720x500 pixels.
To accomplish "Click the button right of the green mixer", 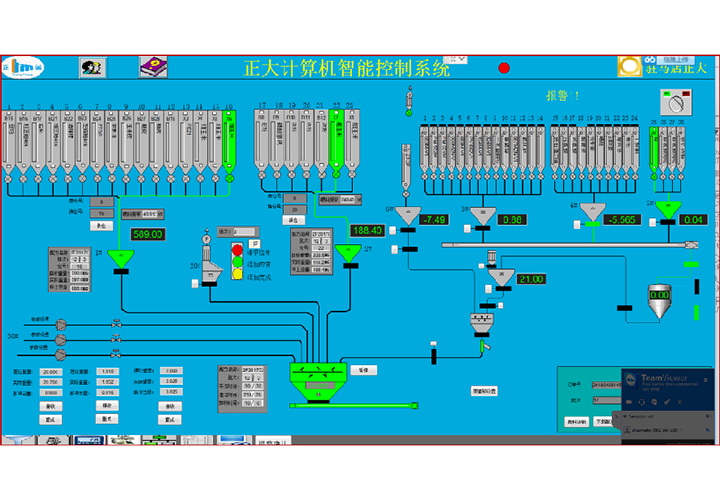I will point(363,370).
